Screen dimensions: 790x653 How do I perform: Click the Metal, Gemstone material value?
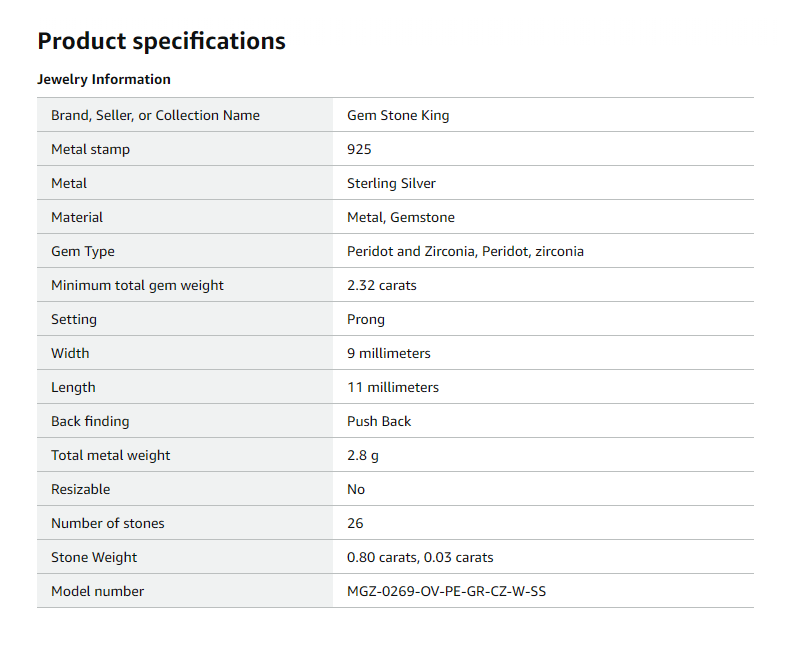click(x=401, y=217)
